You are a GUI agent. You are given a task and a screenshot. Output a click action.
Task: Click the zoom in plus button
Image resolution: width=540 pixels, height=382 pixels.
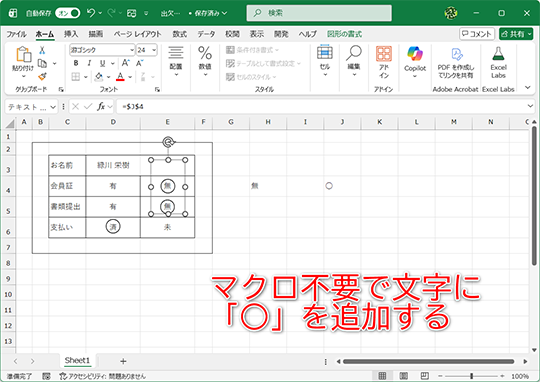[502, 376]
